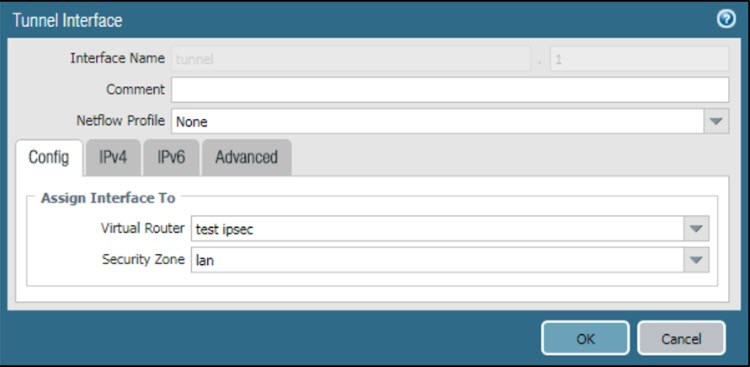Click the Interface Name field showing tunnel
The height and width of the screenshot is (367, 750).
[351, 59]
